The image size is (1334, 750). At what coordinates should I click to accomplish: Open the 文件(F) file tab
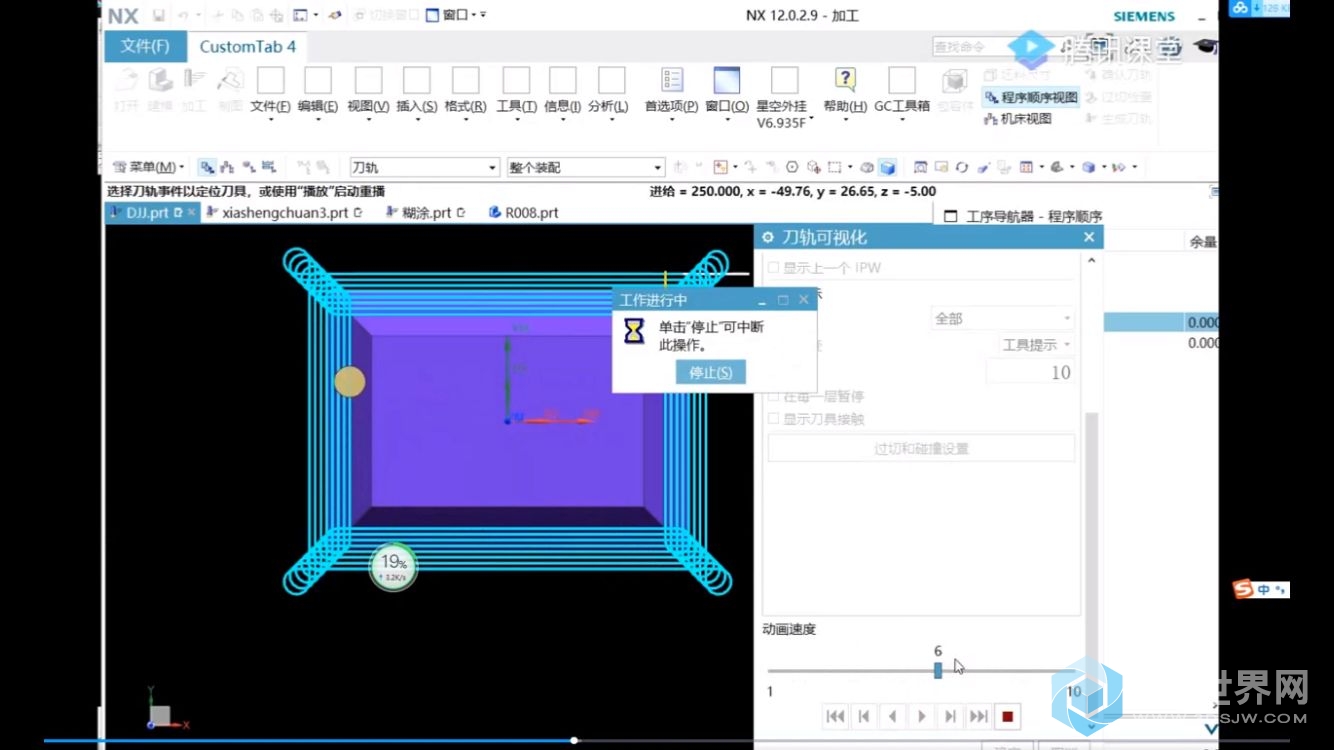(145, 46)
